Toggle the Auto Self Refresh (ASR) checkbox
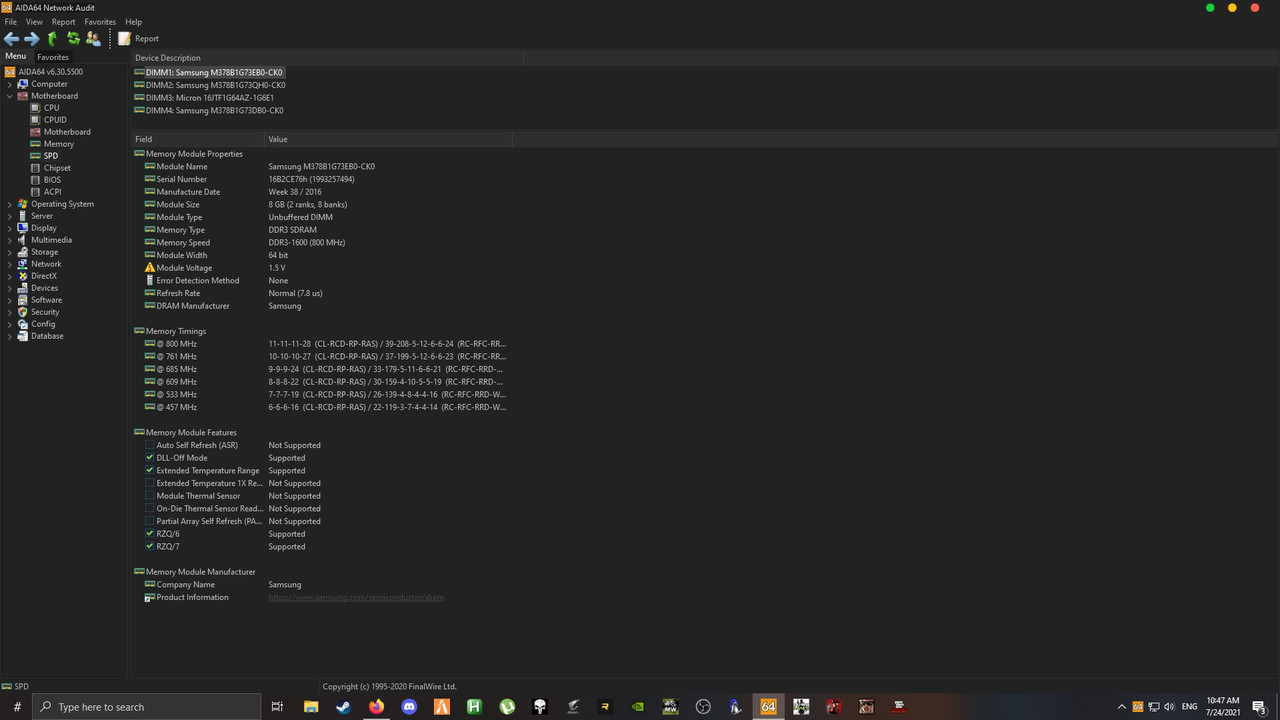1280x720 pixels. pyautogui.click(x=150, y=445)
